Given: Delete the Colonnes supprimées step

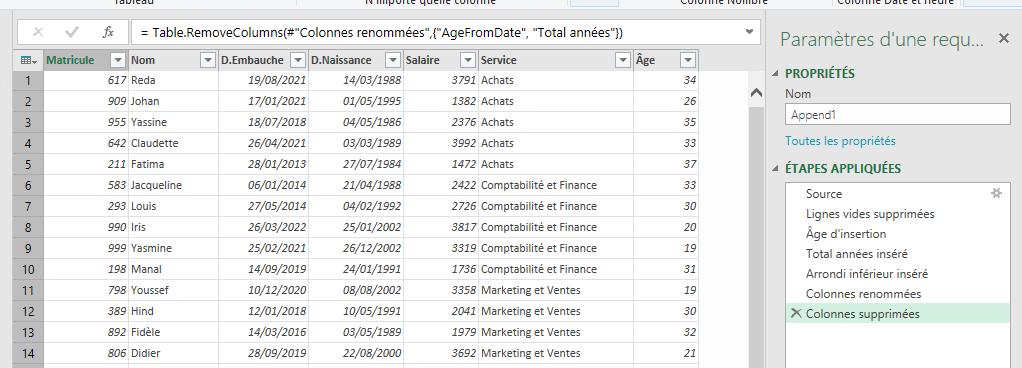Looking at the screenshot, I should 795,313.
